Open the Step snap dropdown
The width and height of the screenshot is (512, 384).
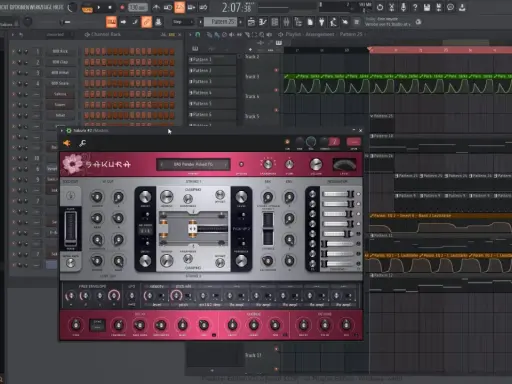tap(182, 22)
